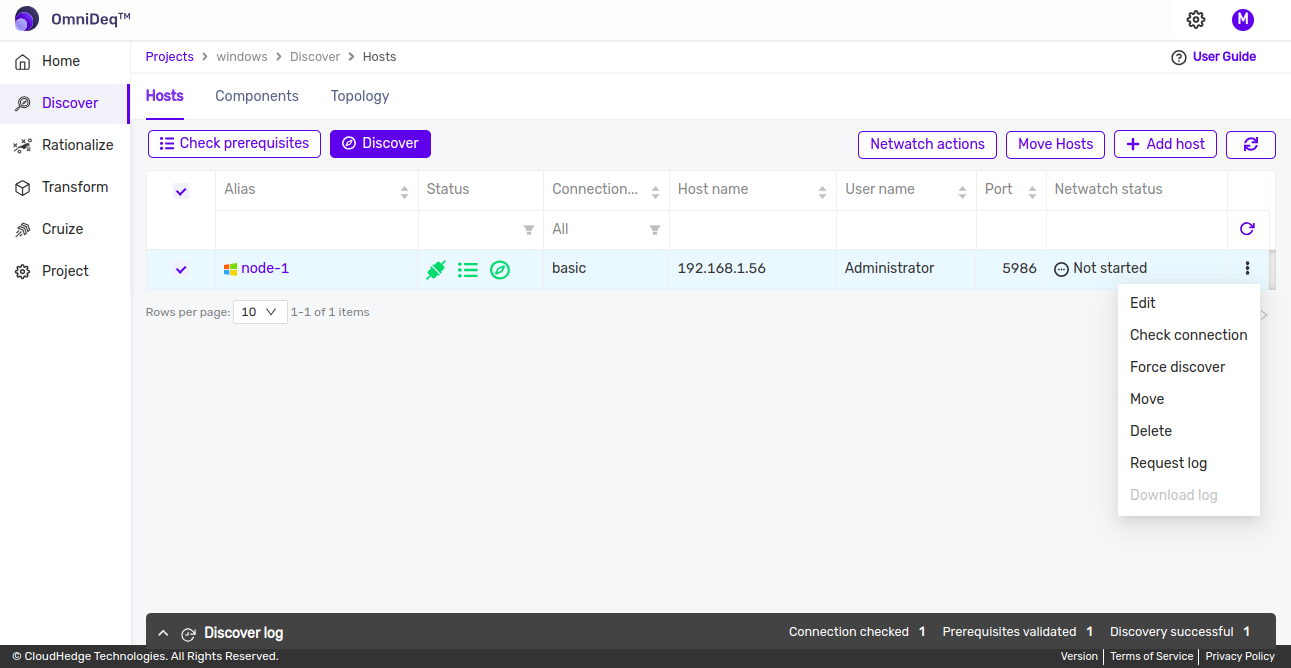Open the User Guide link
Viewport: 1291px width, 668px height.
1224,57
